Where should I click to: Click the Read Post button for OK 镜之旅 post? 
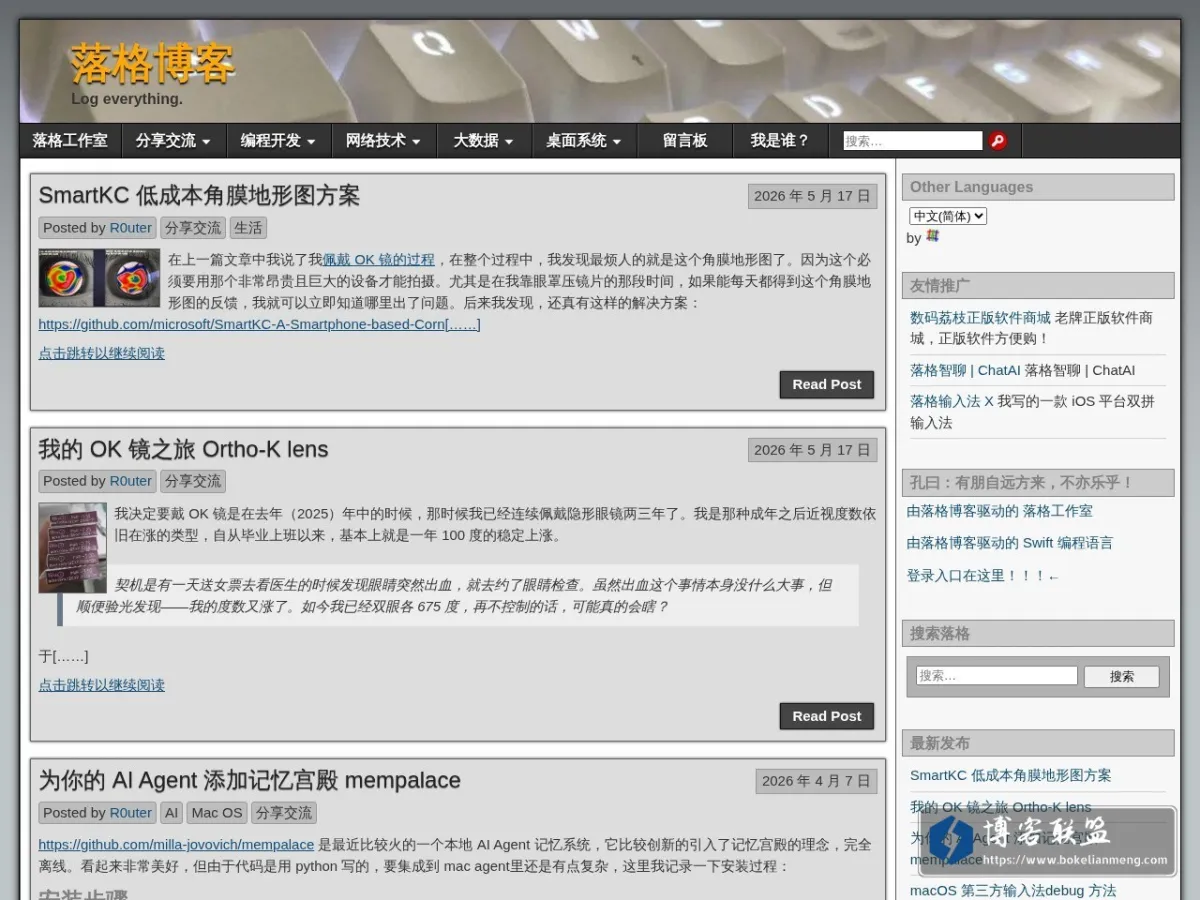click(827, 716)
